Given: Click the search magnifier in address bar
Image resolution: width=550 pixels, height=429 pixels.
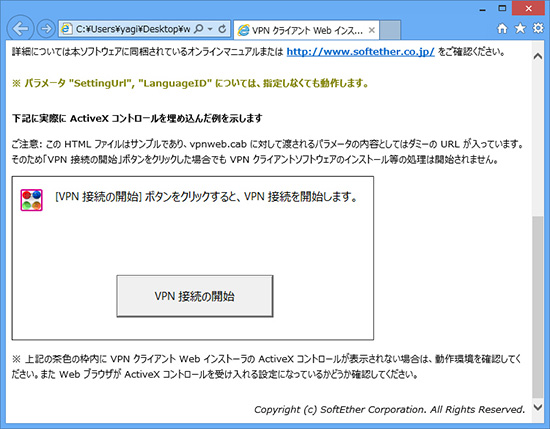Looking at the screenshot, I should (199, 29).
